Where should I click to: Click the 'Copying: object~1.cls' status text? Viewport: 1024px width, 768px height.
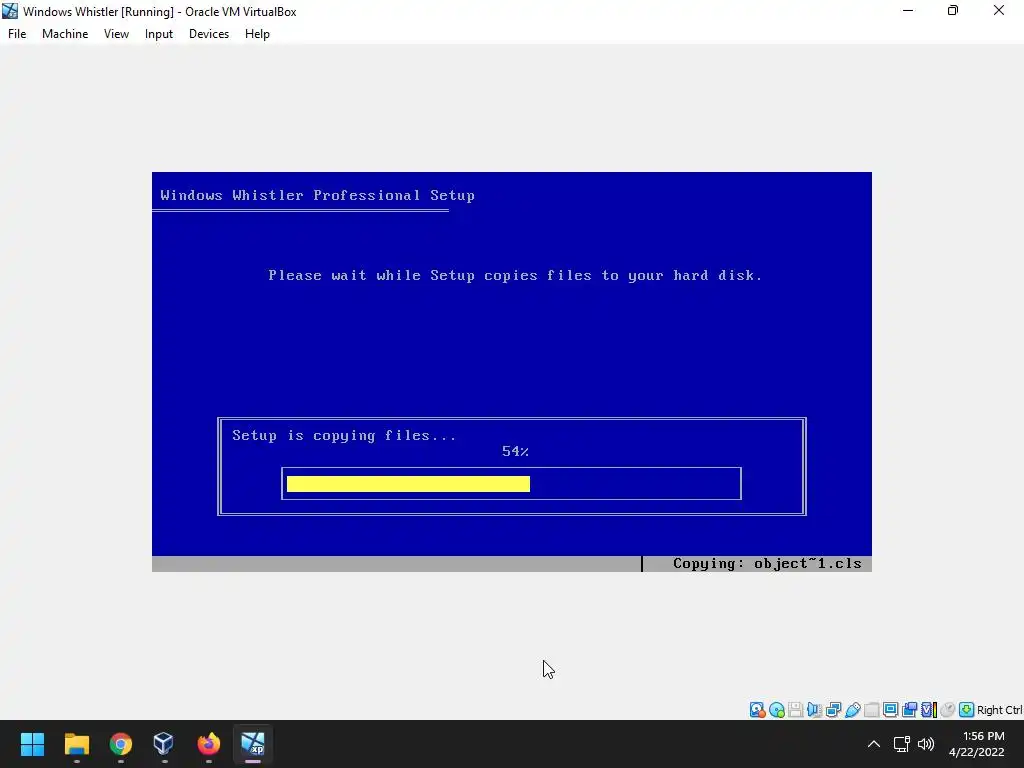[767, 564]
